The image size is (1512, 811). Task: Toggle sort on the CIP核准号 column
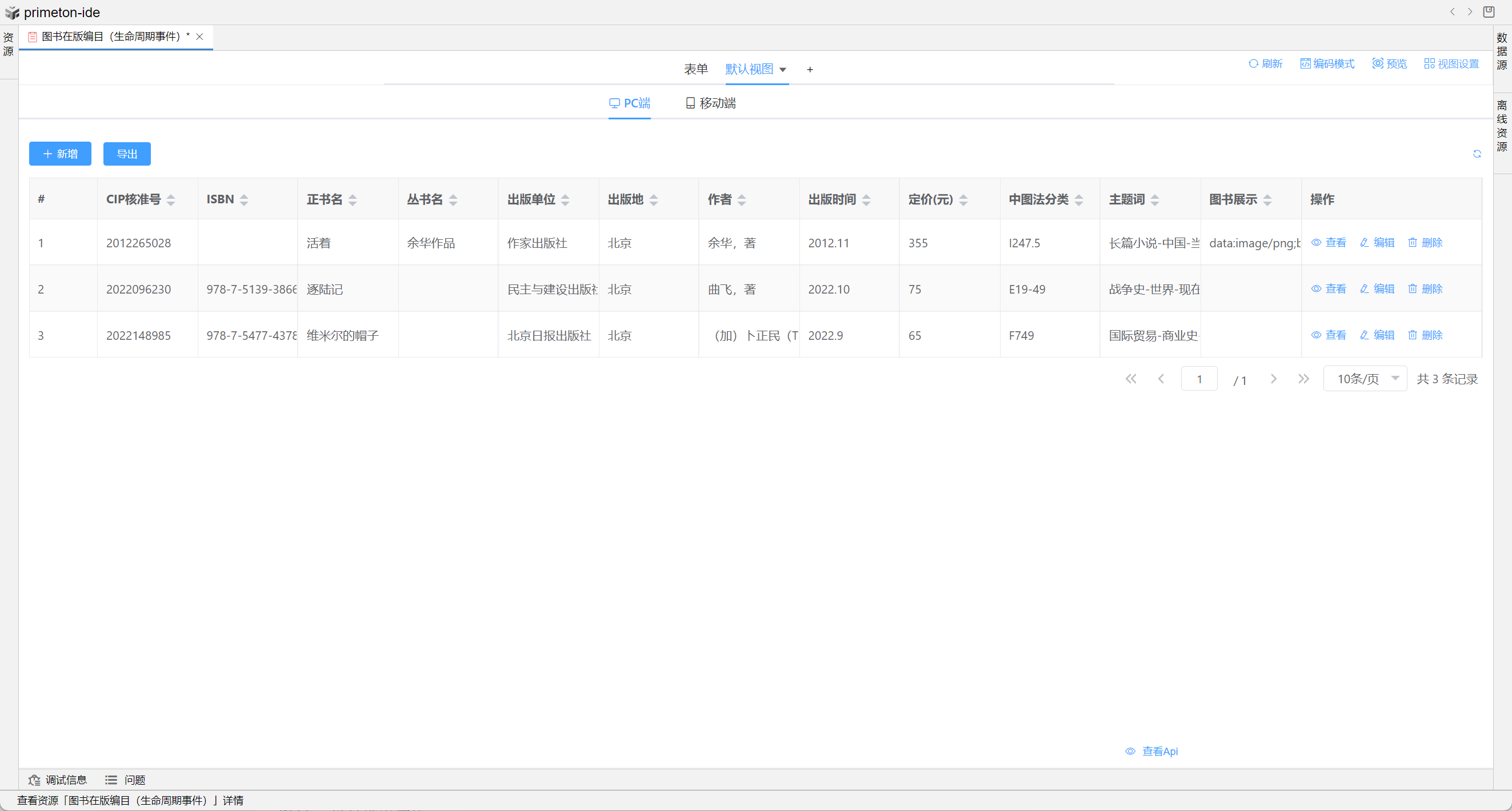[x=171, y=199]
